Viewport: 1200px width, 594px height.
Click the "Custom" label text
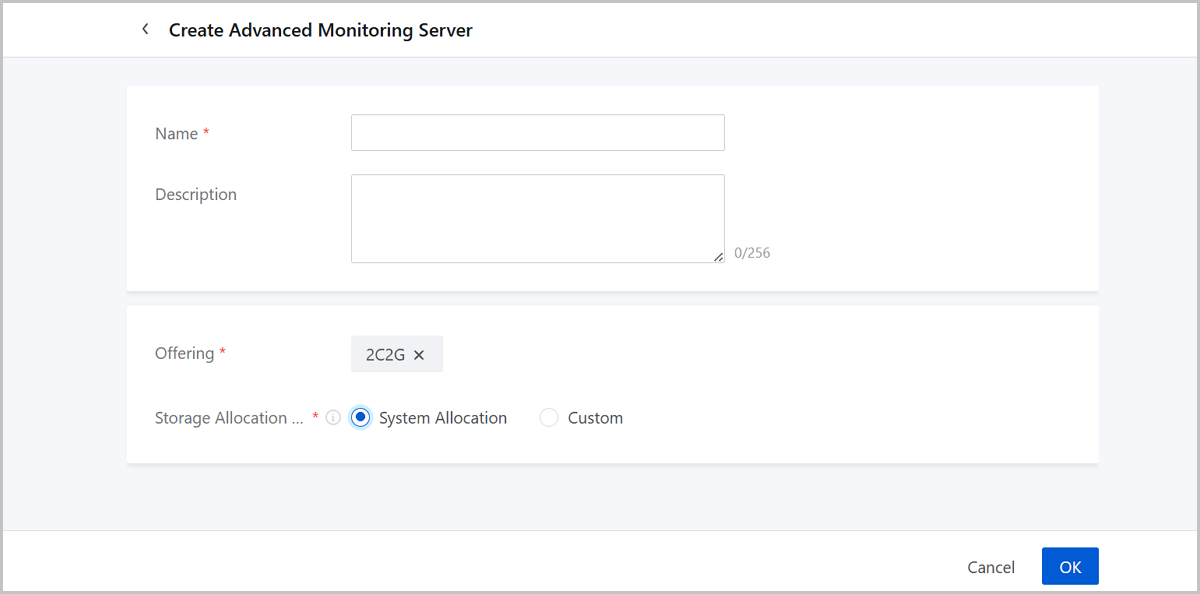(595, 418)
